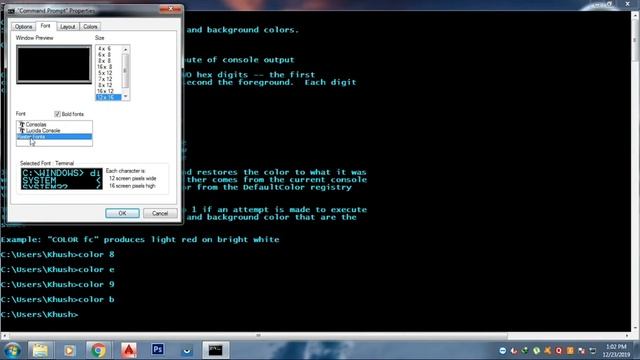Click the 'color e' command line
The height and width of the screenshot is (360, 640).
tap(58, 269)
